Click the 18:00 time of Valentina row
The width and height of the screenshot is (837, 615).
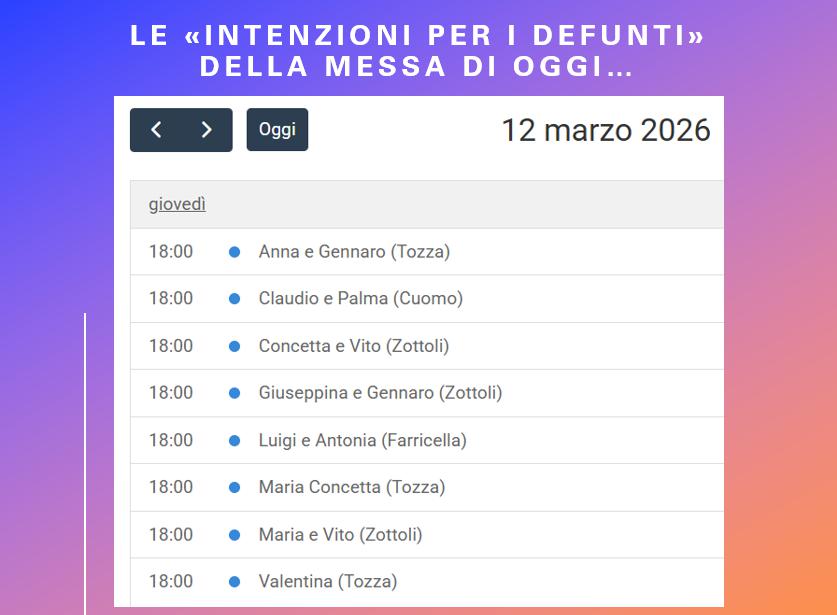click(171, 581)
